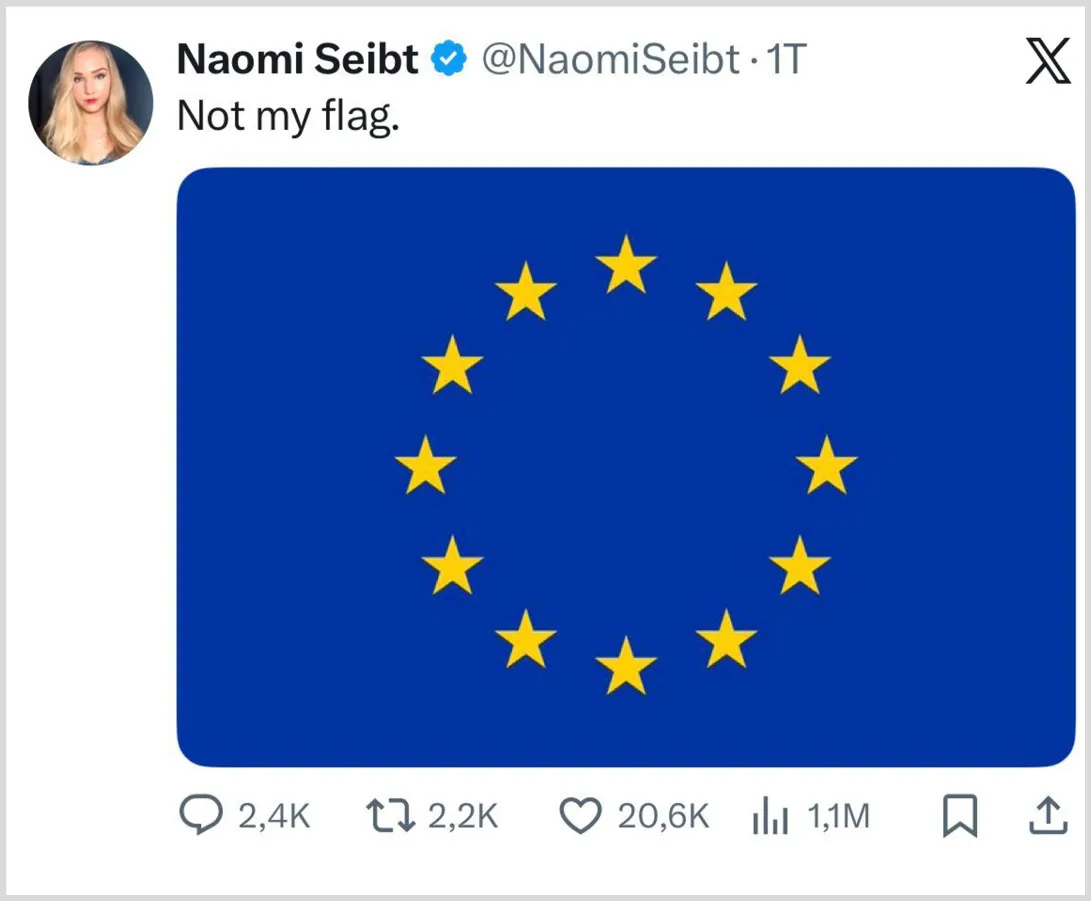
Task: Bookmark the tweet with the bookmark icon
Action: click(x=958, y=816)
